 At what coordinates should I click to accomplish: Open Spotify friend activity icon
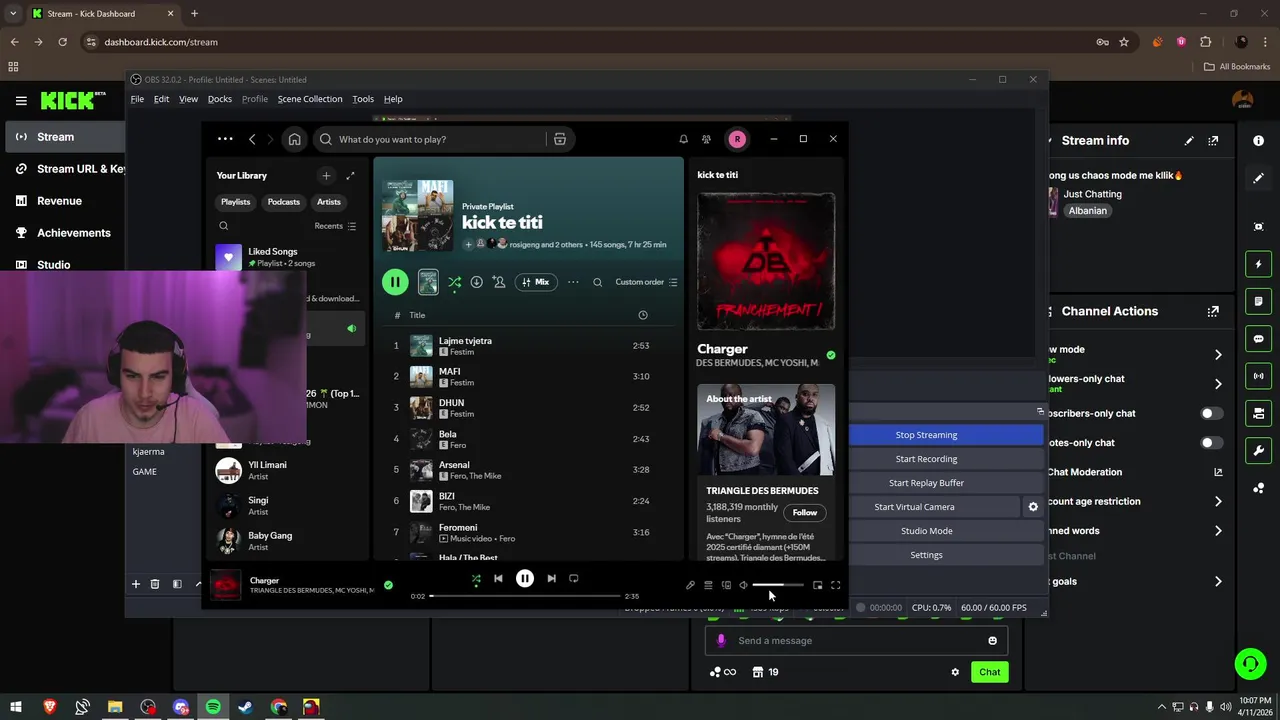click(706, 139)
